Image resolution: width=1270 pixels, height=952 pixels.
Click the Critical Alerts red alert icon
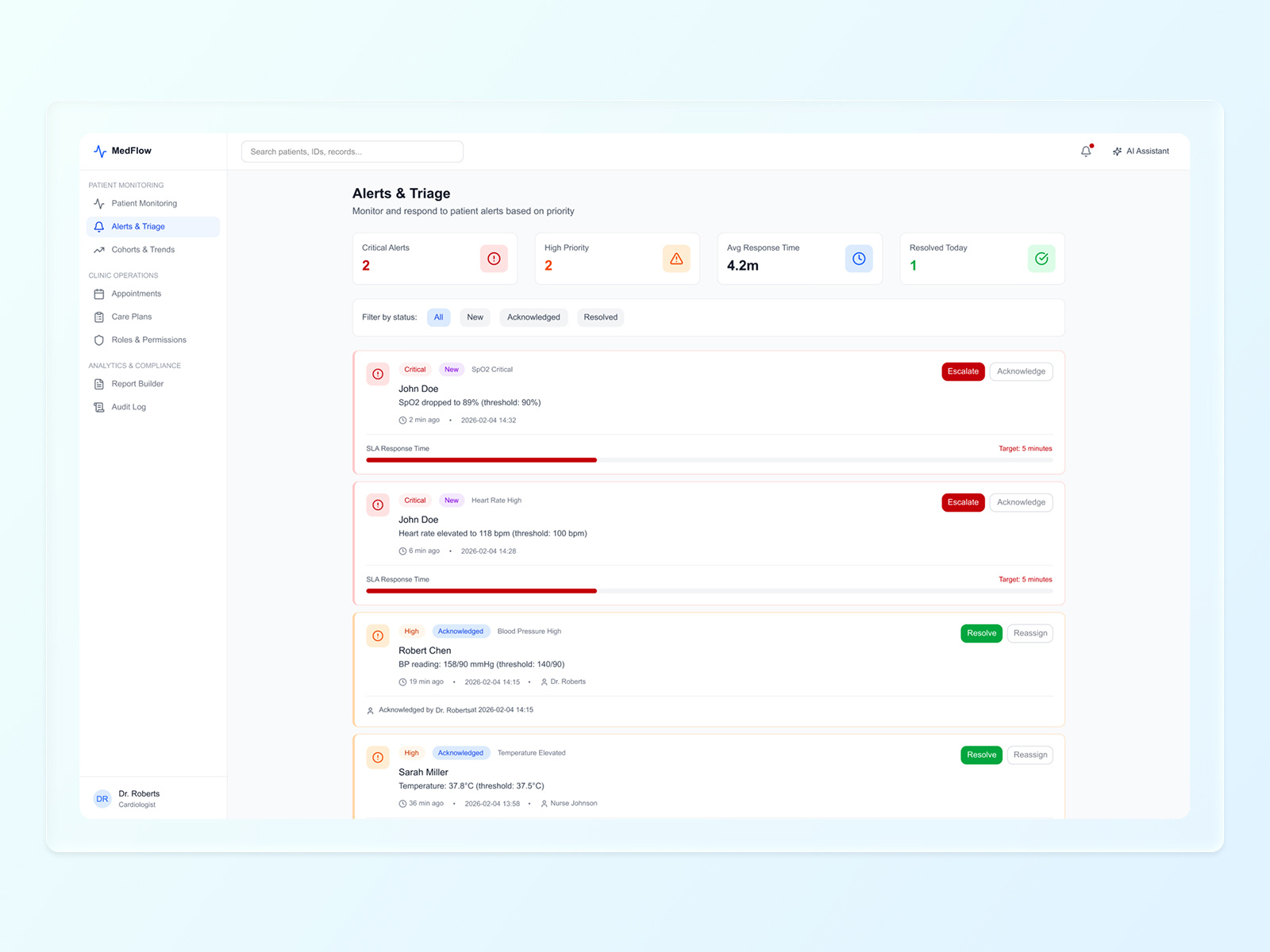pos(494,259)
